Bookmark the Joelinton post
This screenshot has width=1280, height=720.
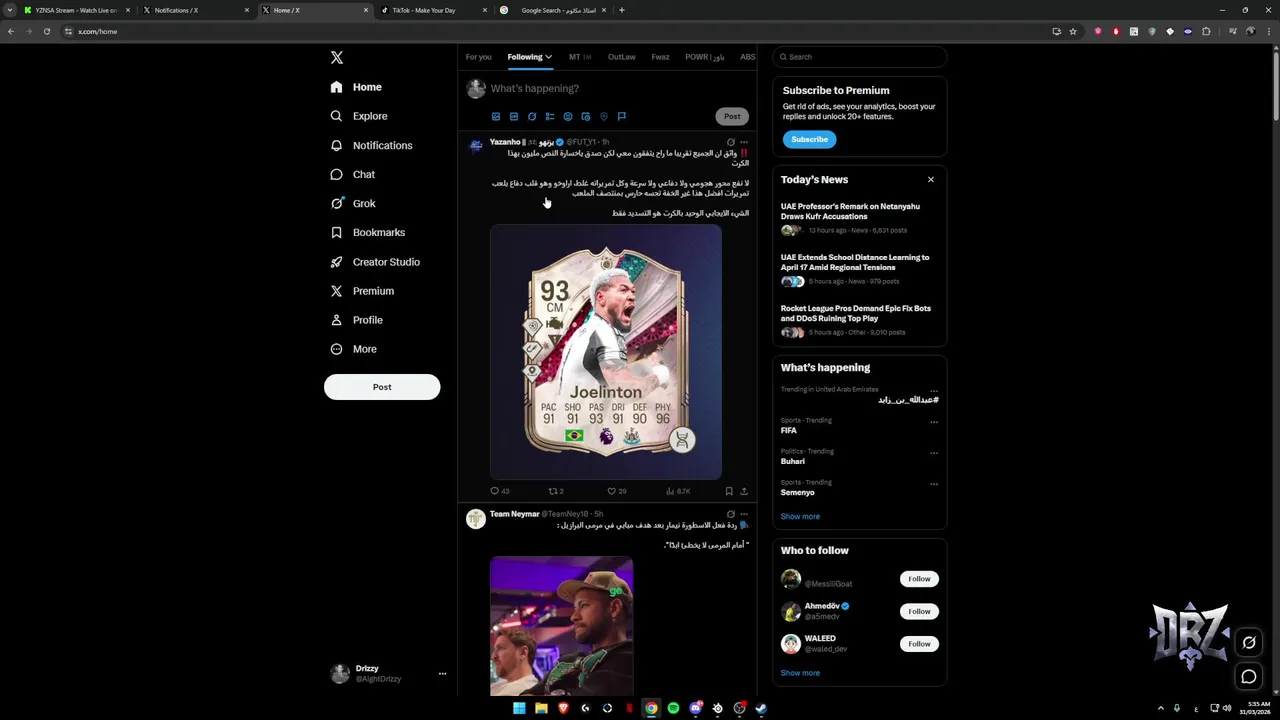point(729,491)
